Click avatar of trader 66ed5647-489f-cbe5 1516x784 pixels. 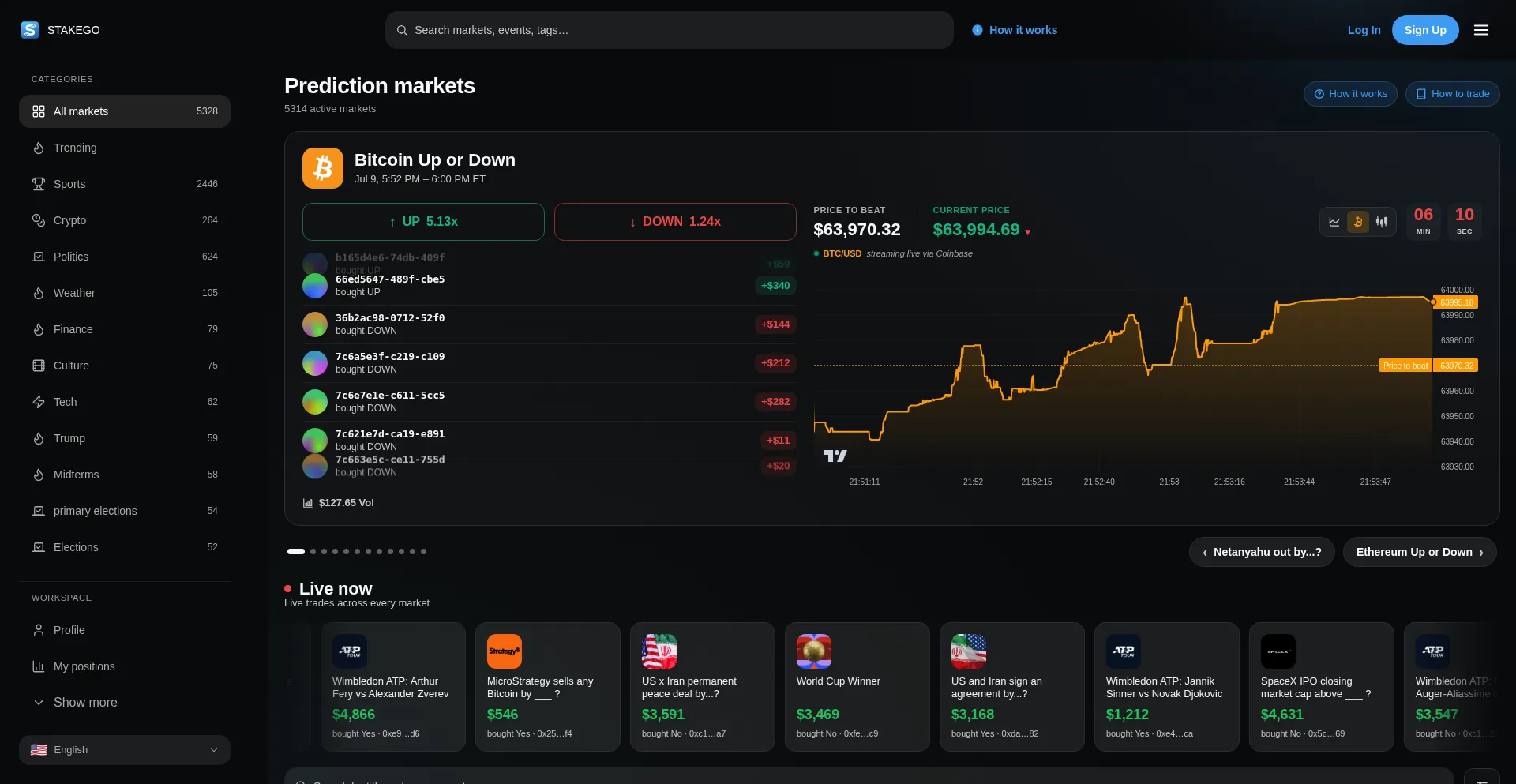click(315, 286)
